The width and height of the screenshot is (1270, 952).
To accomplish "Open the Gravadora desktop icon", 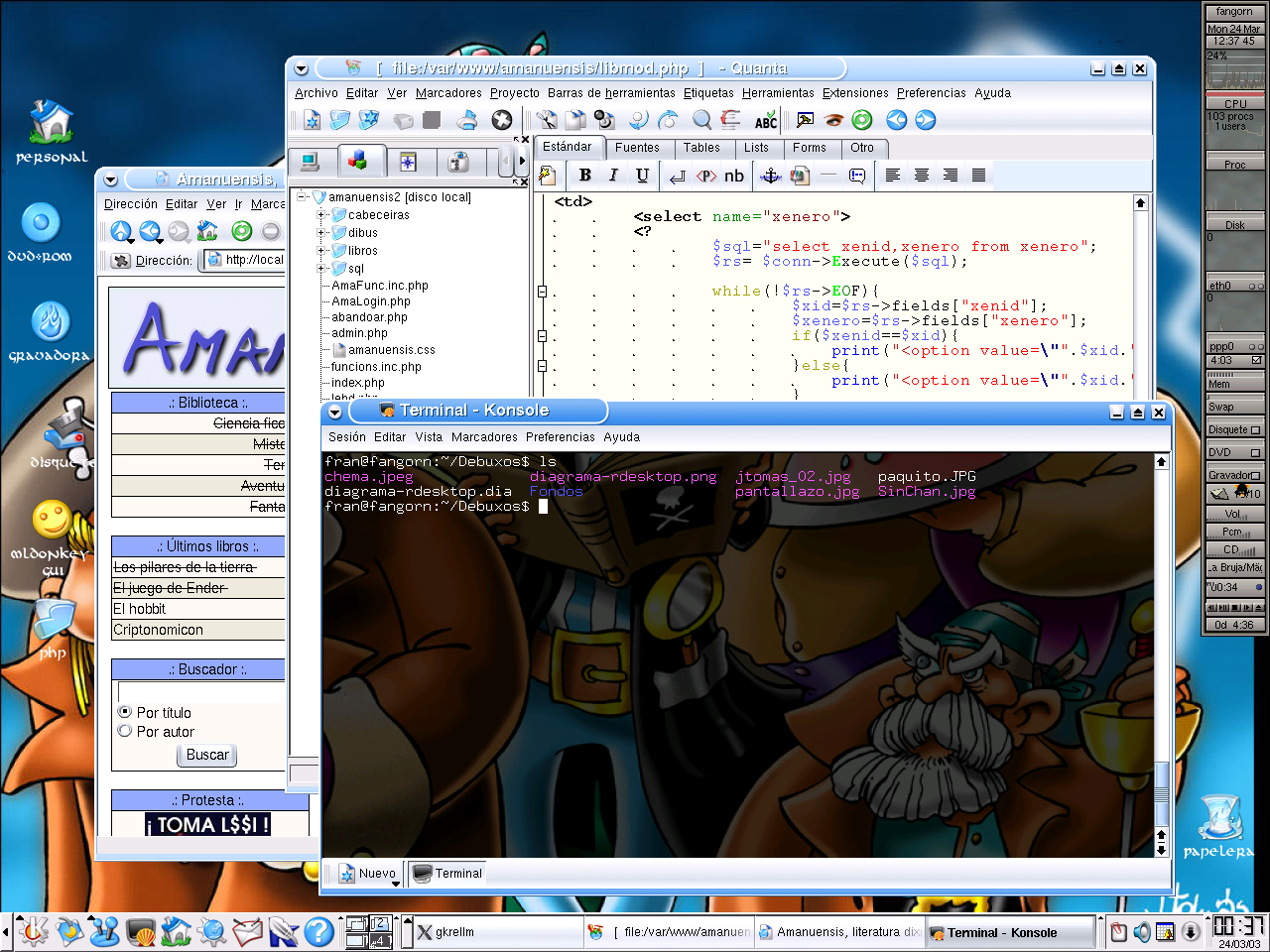I will click(x=50, y=331).
